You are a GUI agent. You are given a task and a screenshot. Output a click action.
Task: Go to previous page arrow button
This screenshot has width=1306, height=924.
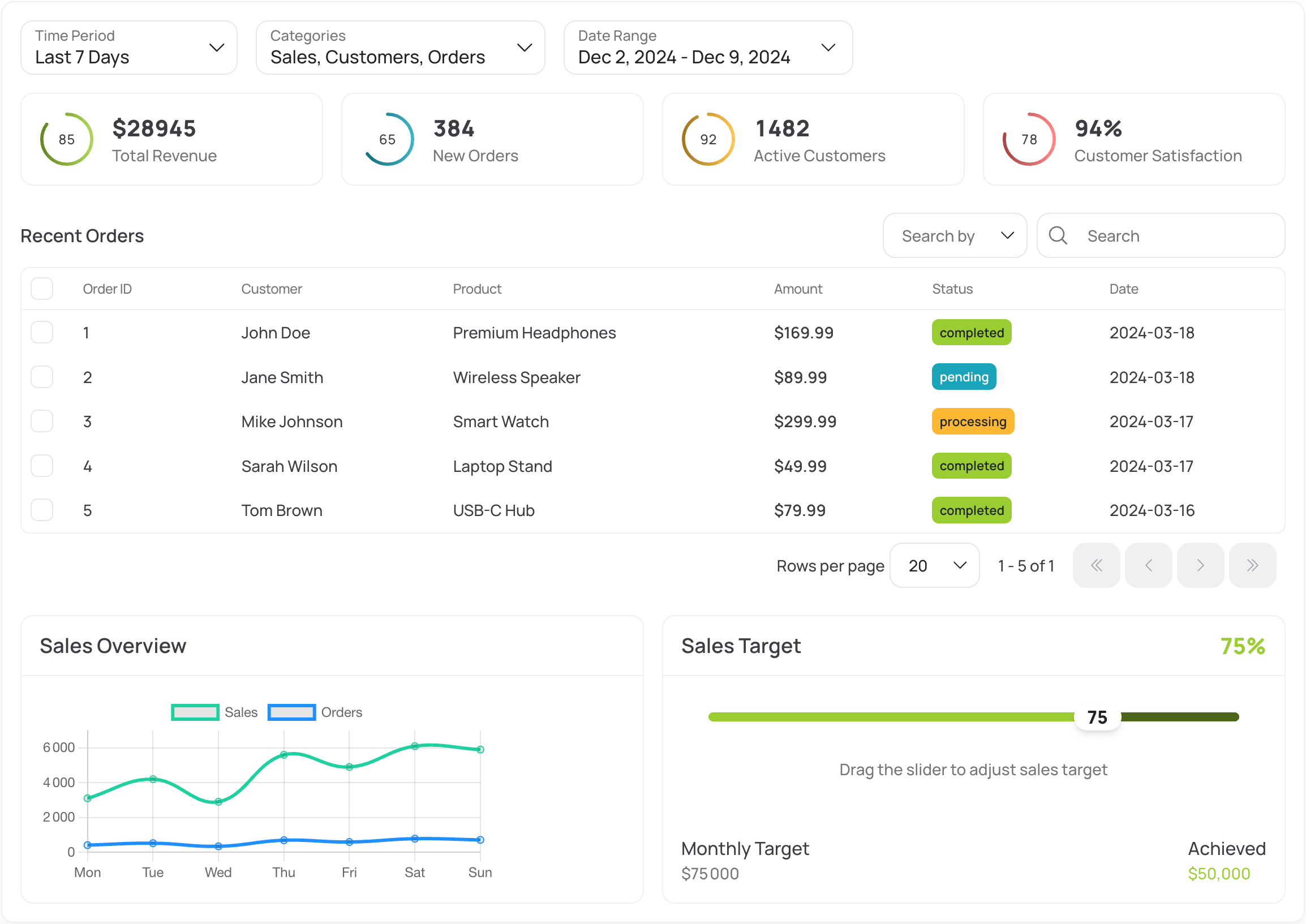[x=1148, y=565]
